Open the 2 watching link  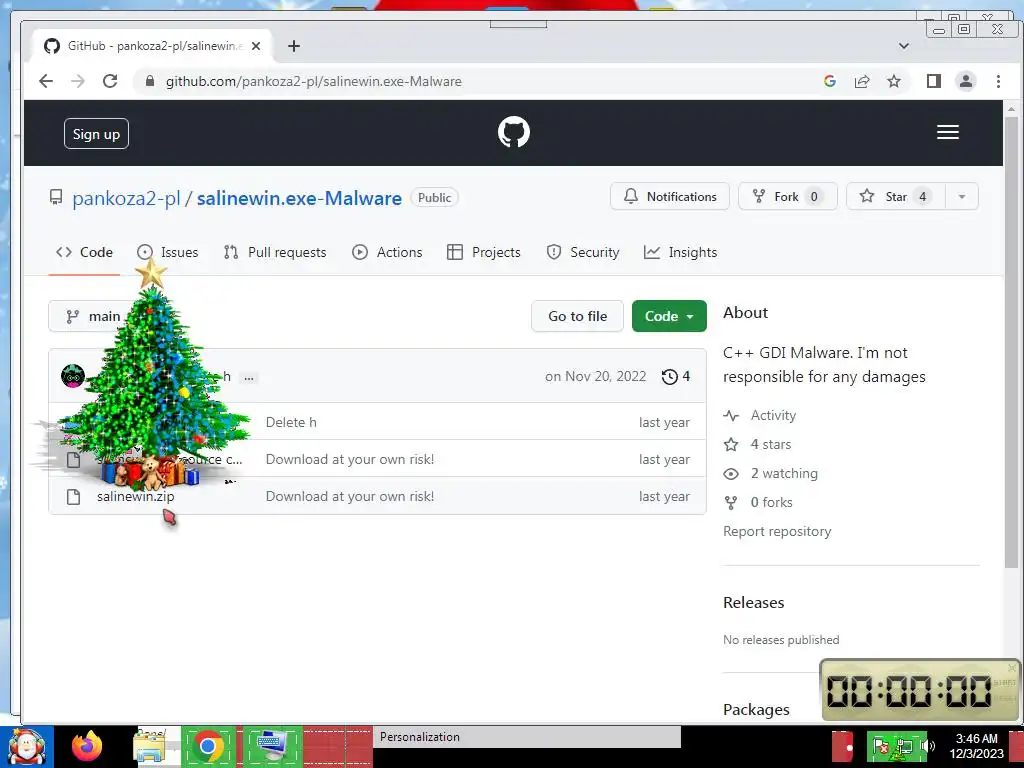click(784, 473)
